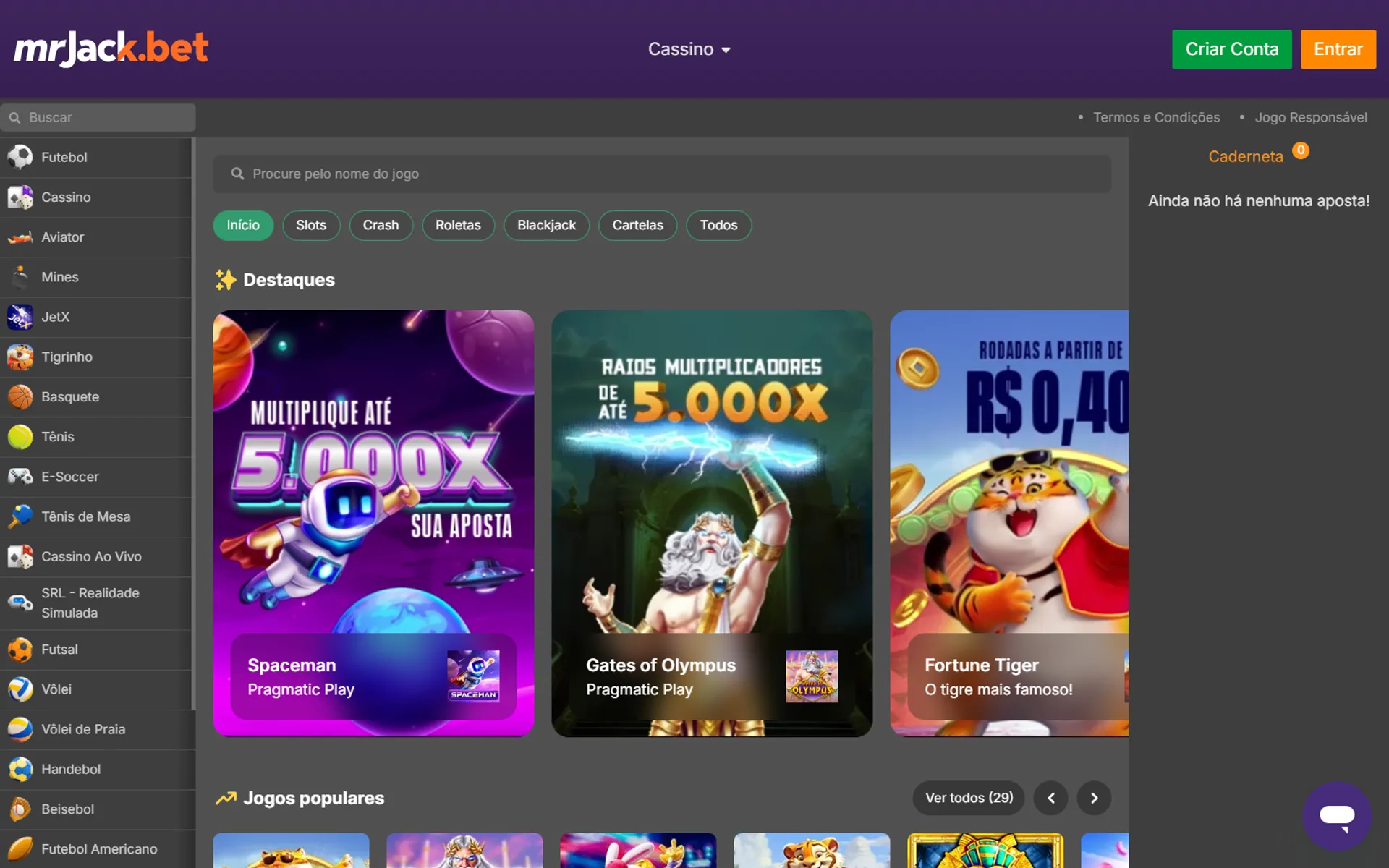1389x868 pixels.
Task: Click the Tênis de Mesa paddle icon
Action: coord(20,516)
